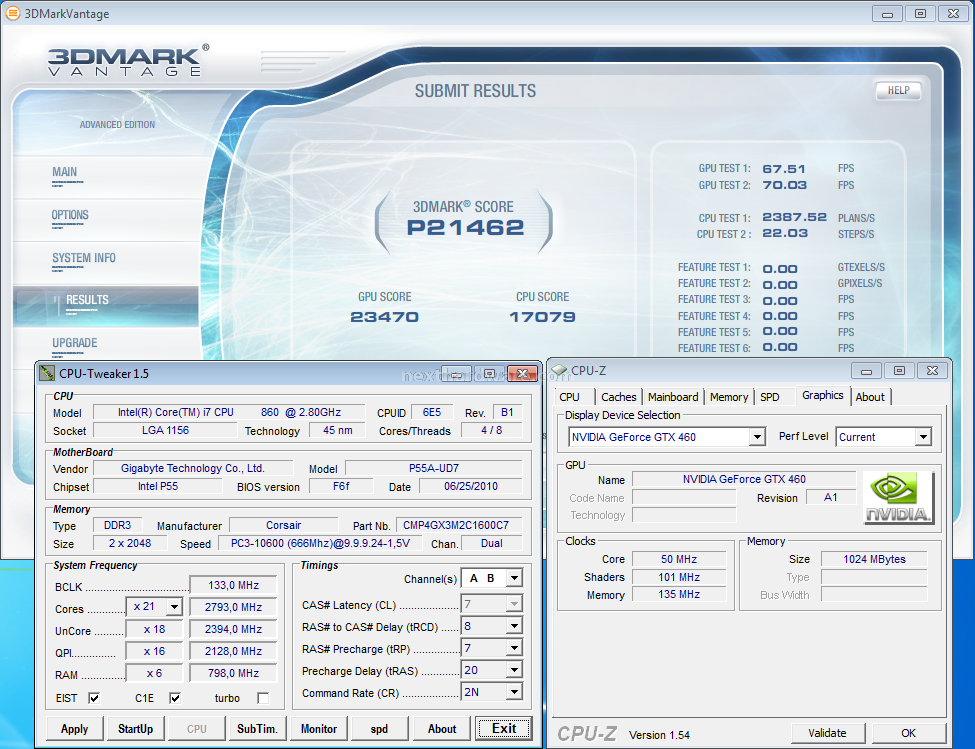
Task: Click the BCLK 133,0 MHz field
Action: (x=233, y=586)
